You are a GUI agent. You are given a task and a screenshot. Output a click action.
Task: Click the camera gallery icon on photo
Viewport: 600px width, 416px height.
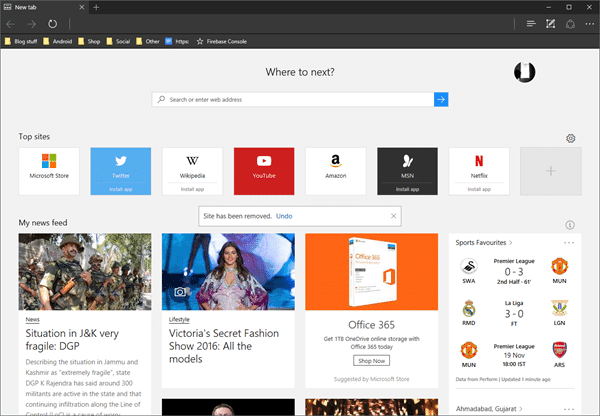coord(180,292)
